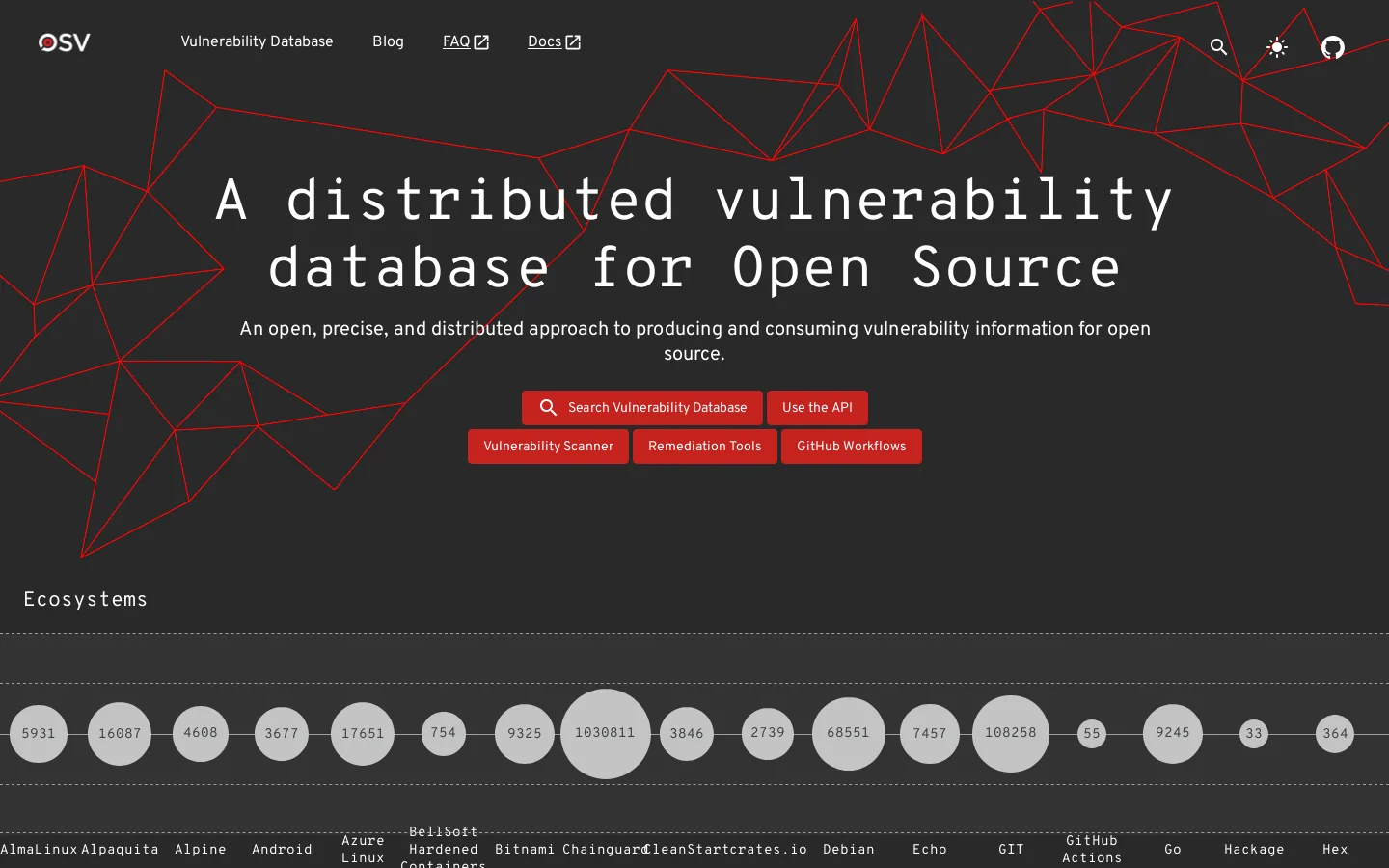Click the Android ecosystem label
The image size is (1389, 868).
[282, 850]
